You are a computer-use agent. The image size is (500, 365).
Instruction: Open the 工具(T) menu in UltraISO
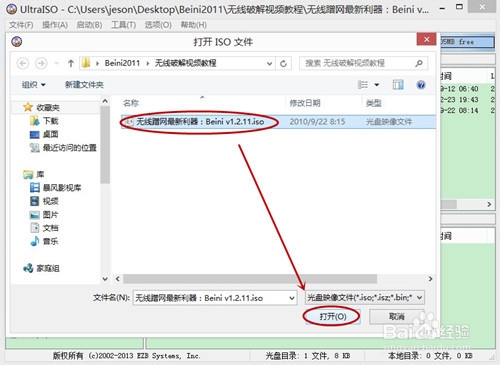(124, 25)
